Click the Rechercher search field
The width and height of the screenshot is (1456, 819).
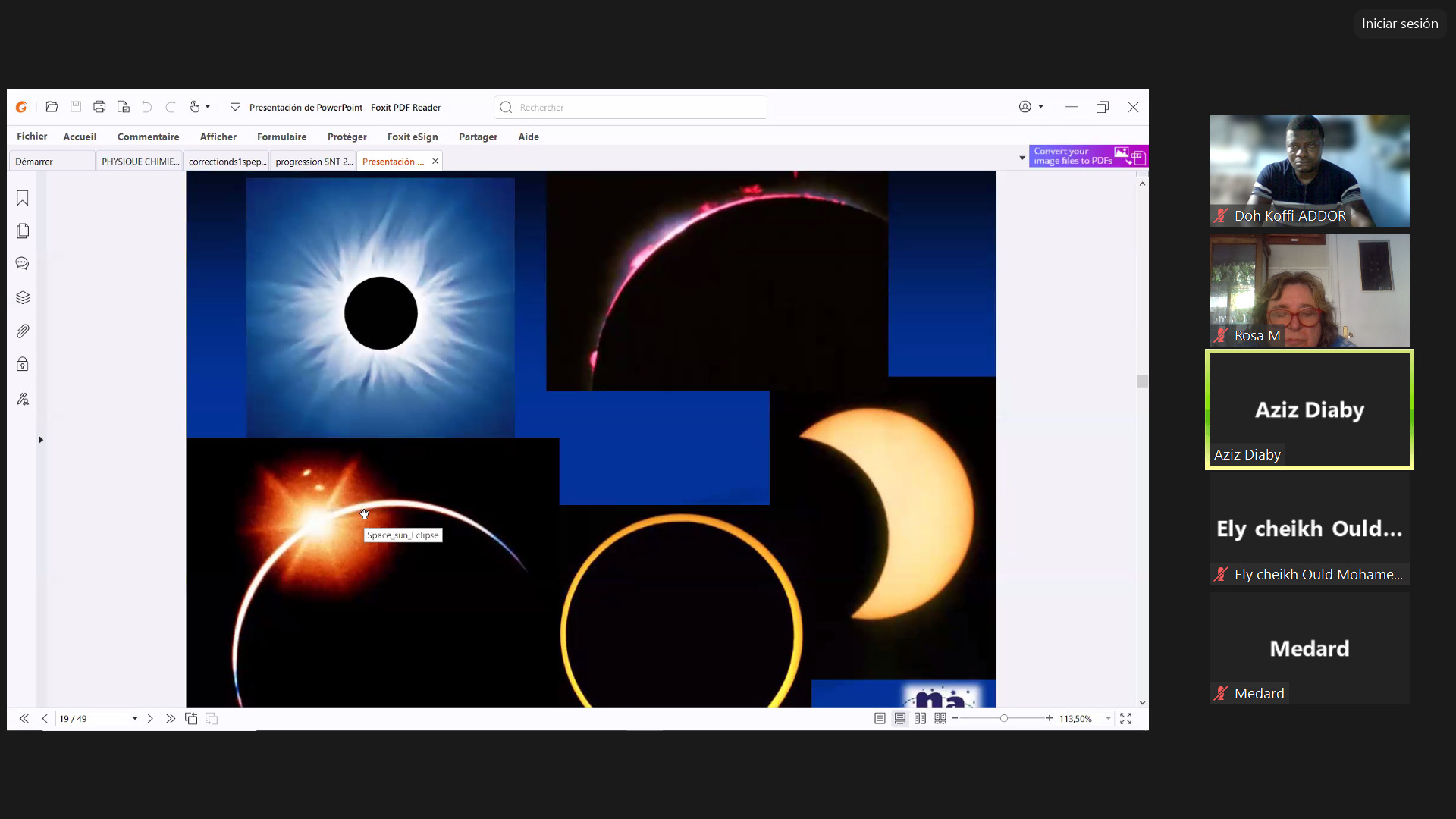630,107
